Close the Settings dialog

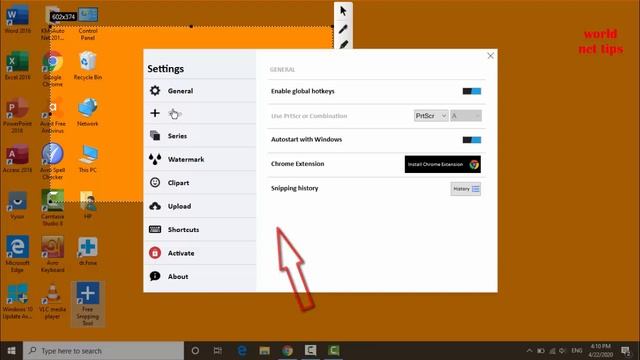pyautogui.click(x=490, y=56)
